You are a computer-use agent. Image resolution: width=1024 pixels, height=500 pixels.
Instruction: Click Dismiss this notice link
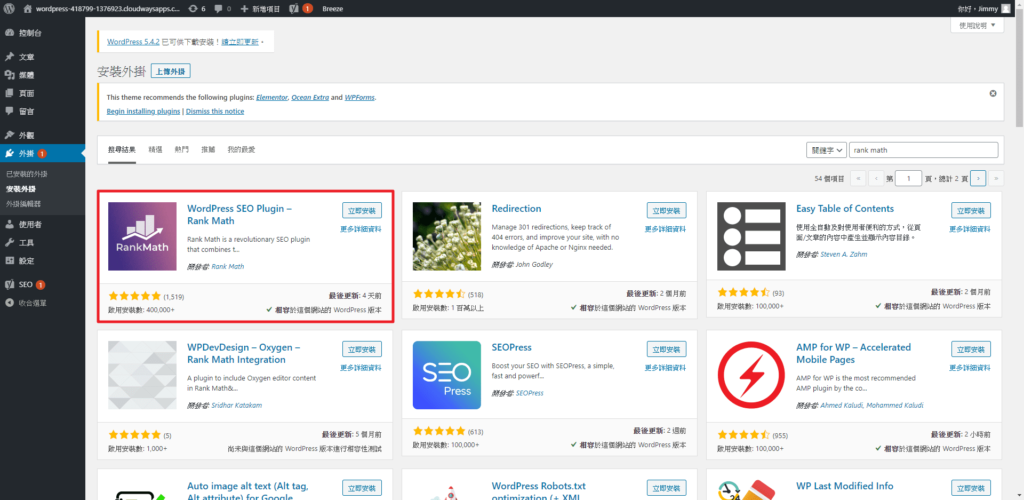(215, 112)
